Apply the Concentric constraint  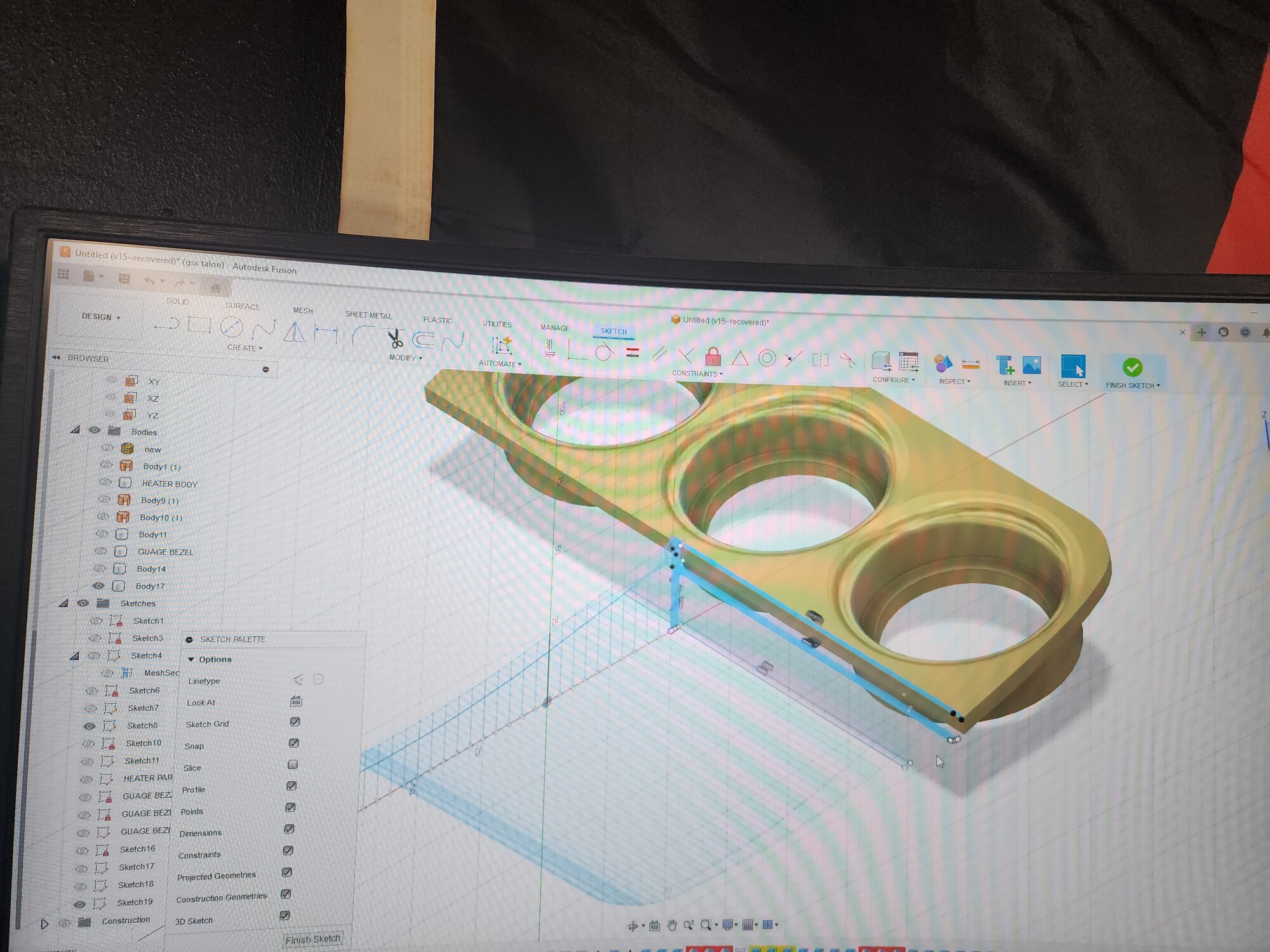[x=767, y=359]
